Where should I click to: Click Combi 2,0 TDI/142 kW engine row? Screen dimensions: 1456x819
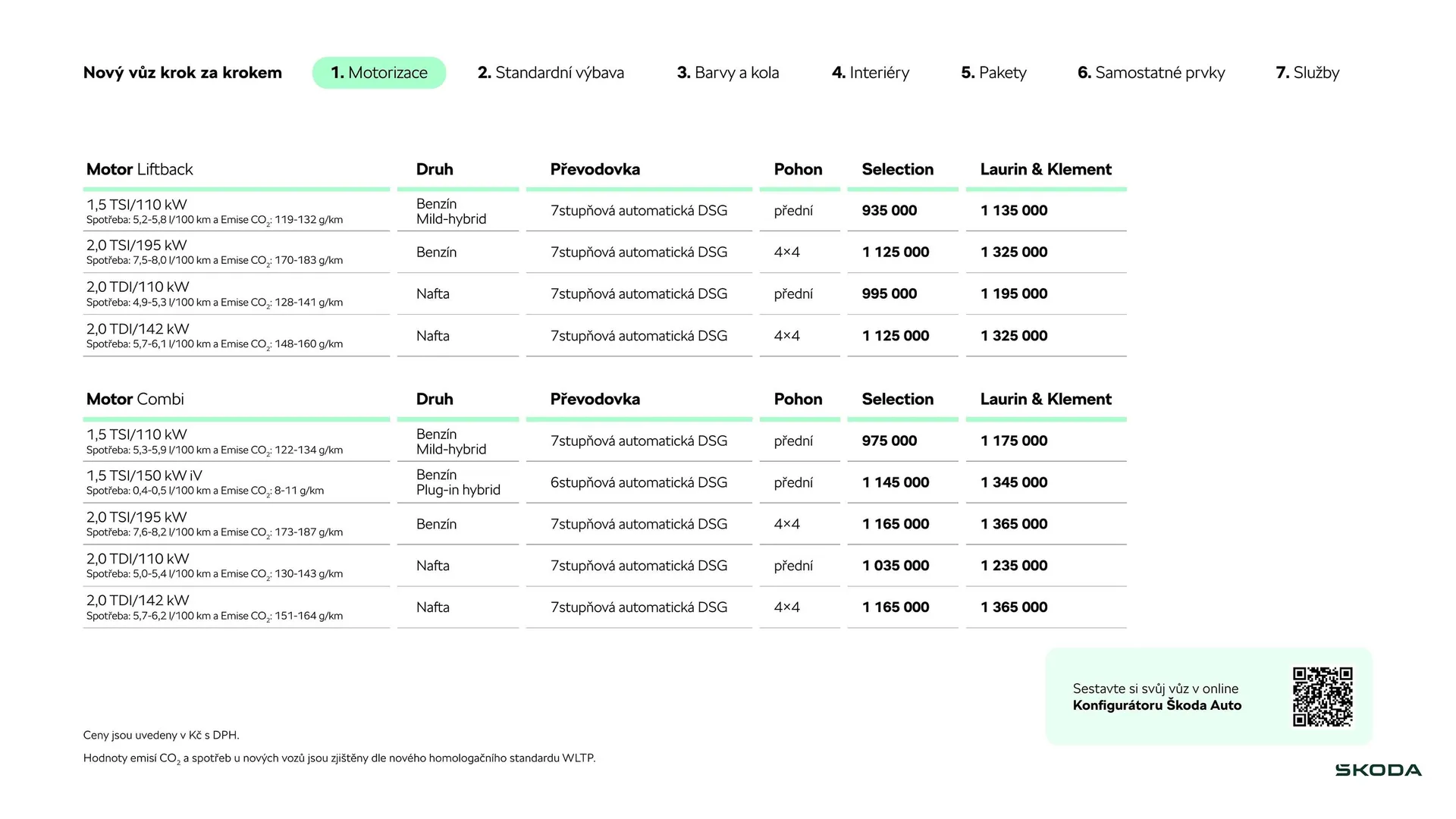pyautogui.click(x=605, y=607)
